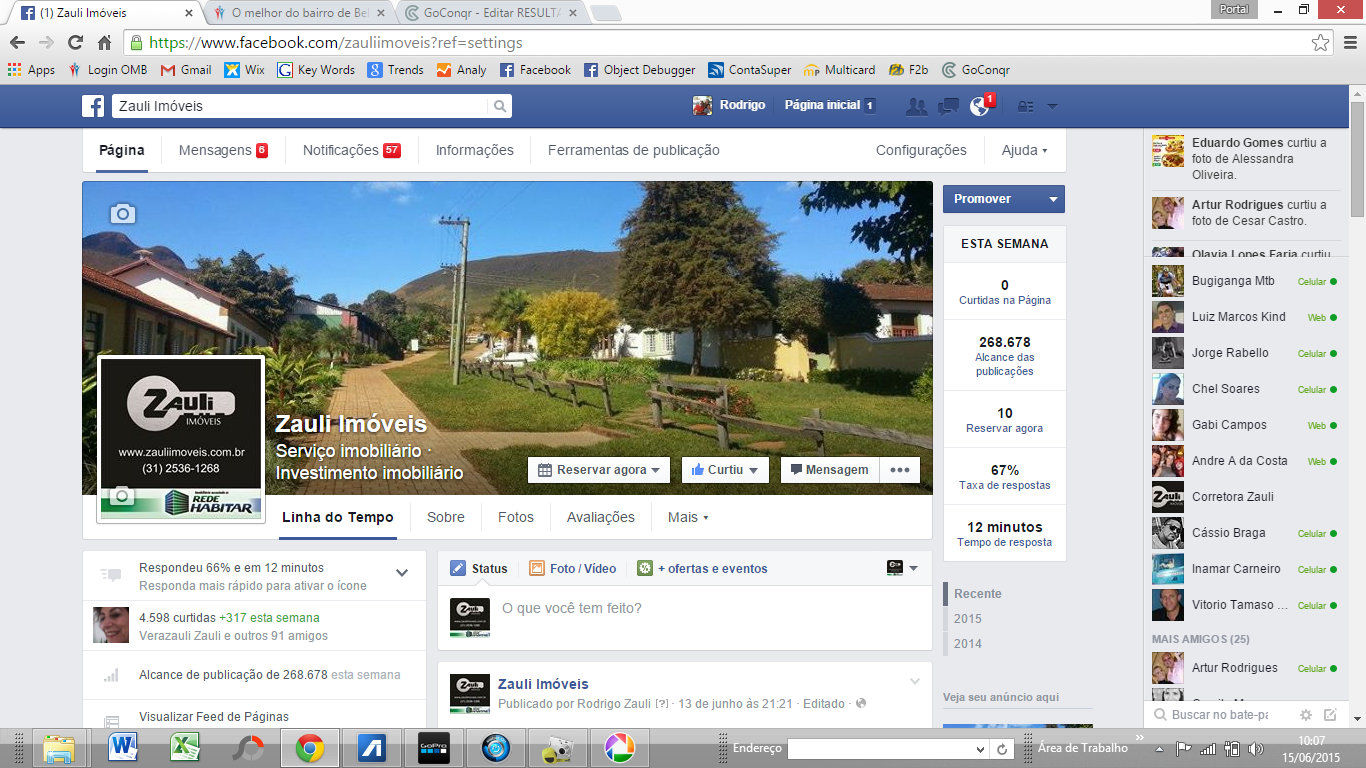The width and height of the screenshot is (1366, 768).
Task: Switch to the GoConqr browser tab
Action: tap(492, 13)
